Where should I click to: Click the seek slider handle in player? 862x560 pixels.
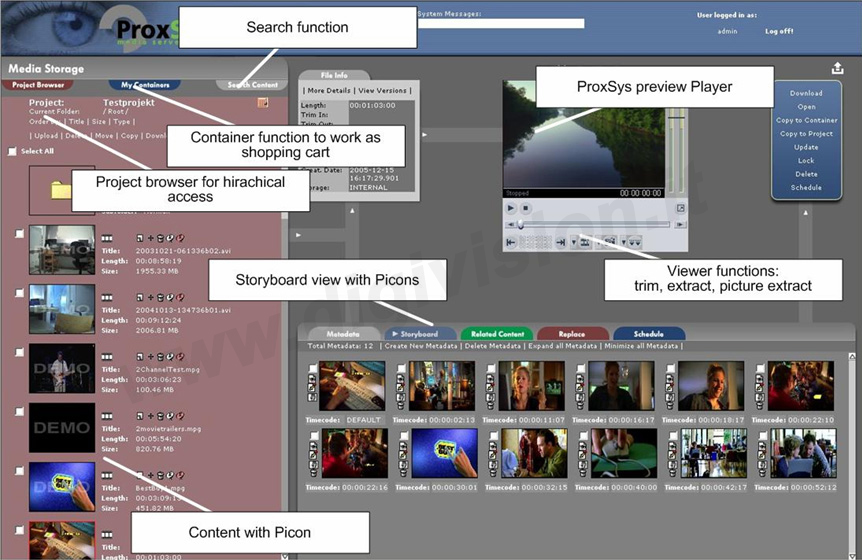pos(521,225)
